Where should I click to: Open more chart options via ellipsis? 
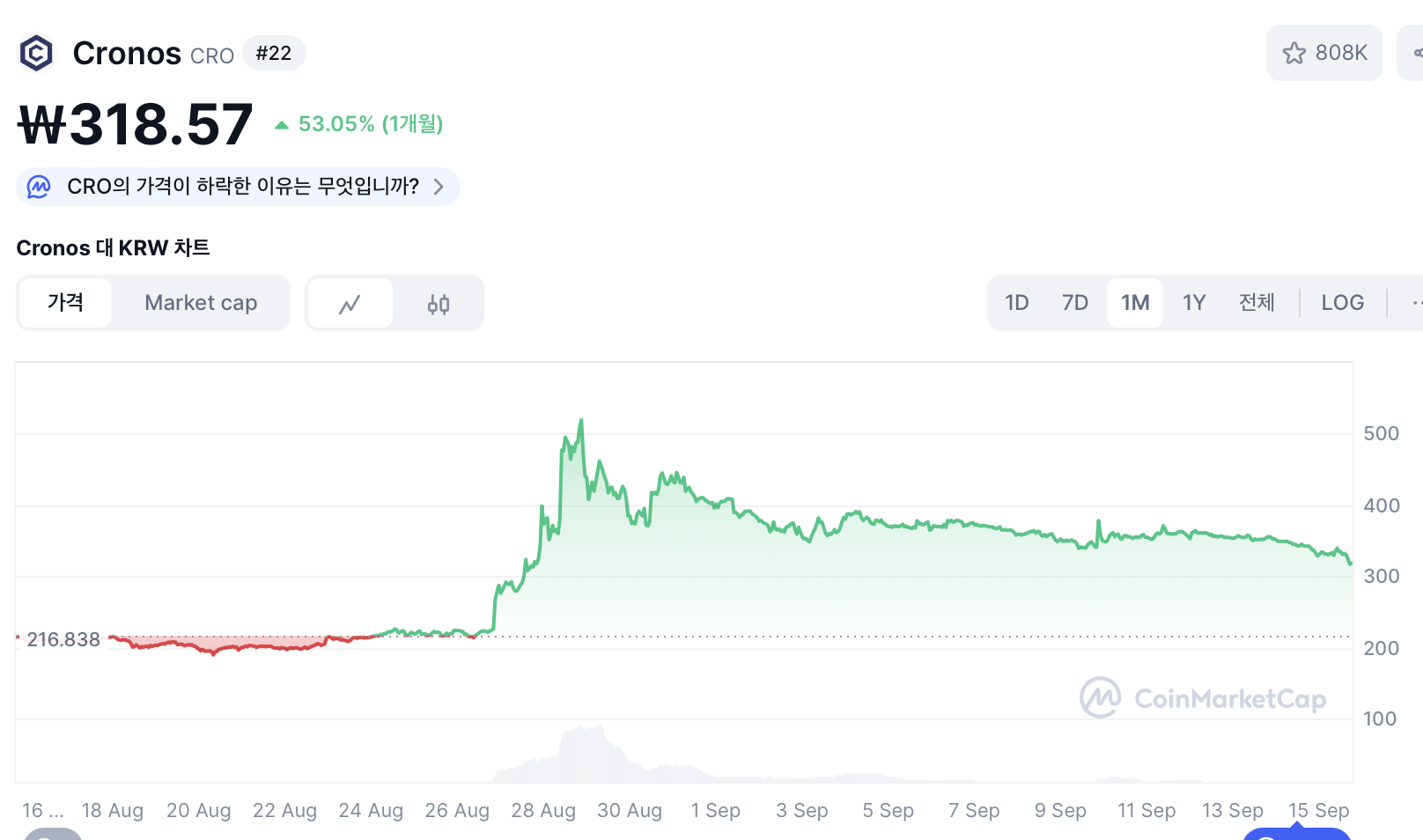pos(1416,303)
